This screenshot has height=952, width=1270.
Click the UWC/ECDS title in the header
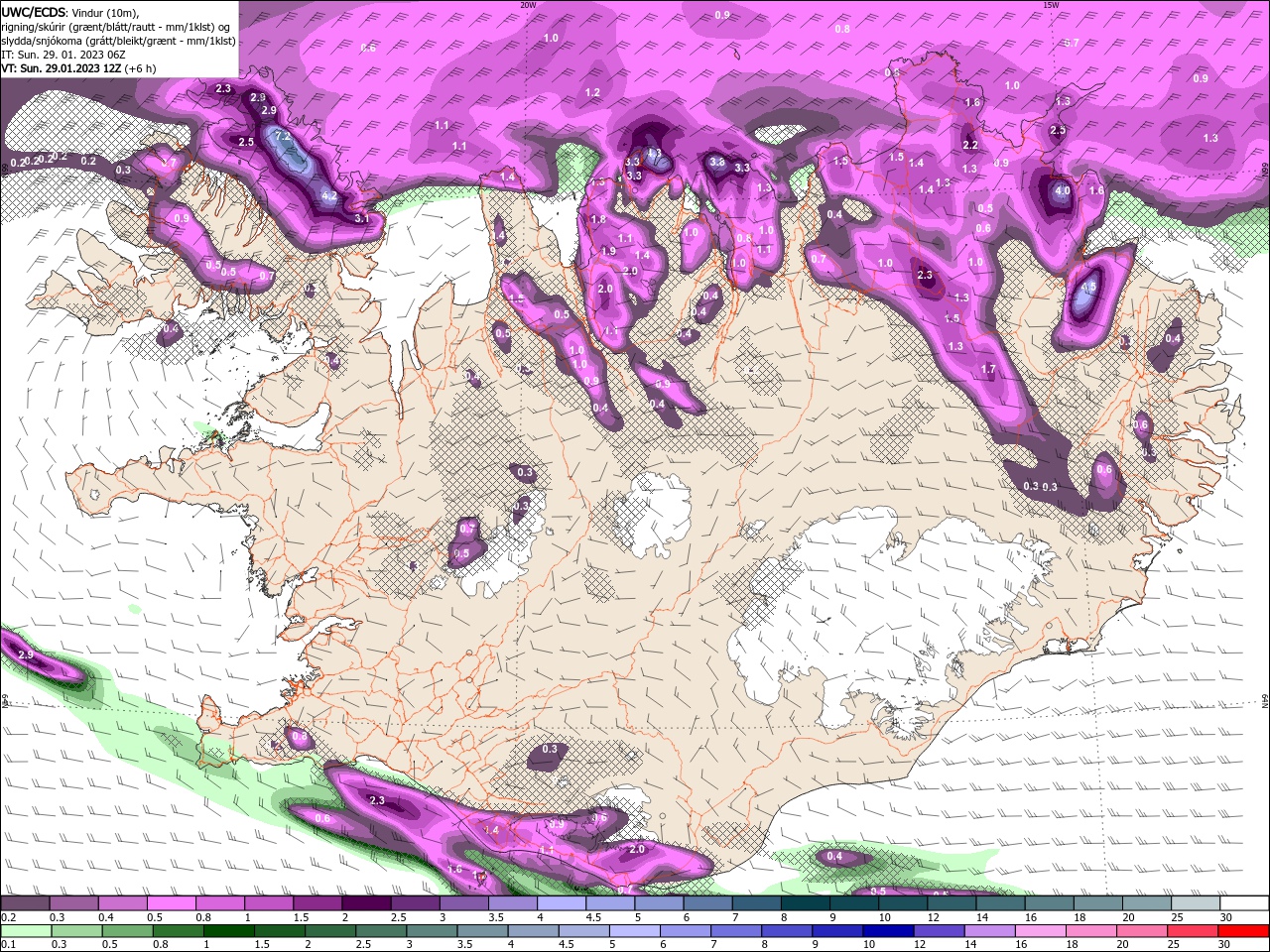click(34, 12)
